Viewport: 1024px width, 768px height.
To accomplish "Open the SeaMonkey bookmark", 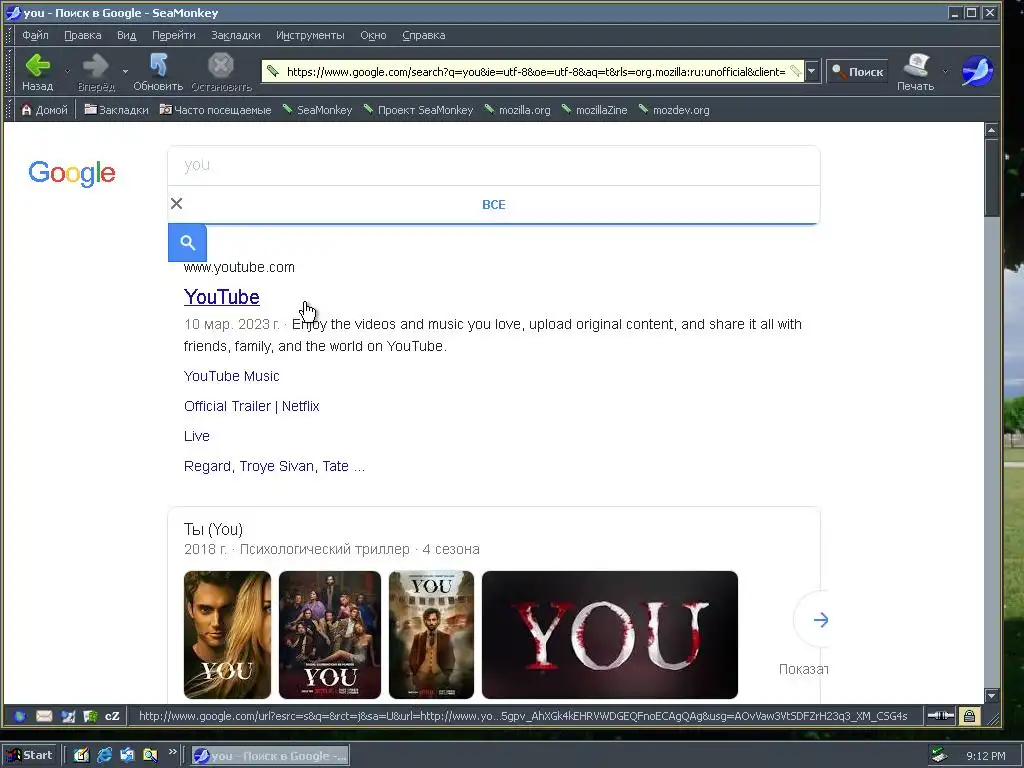I will (x=317, y=110).
